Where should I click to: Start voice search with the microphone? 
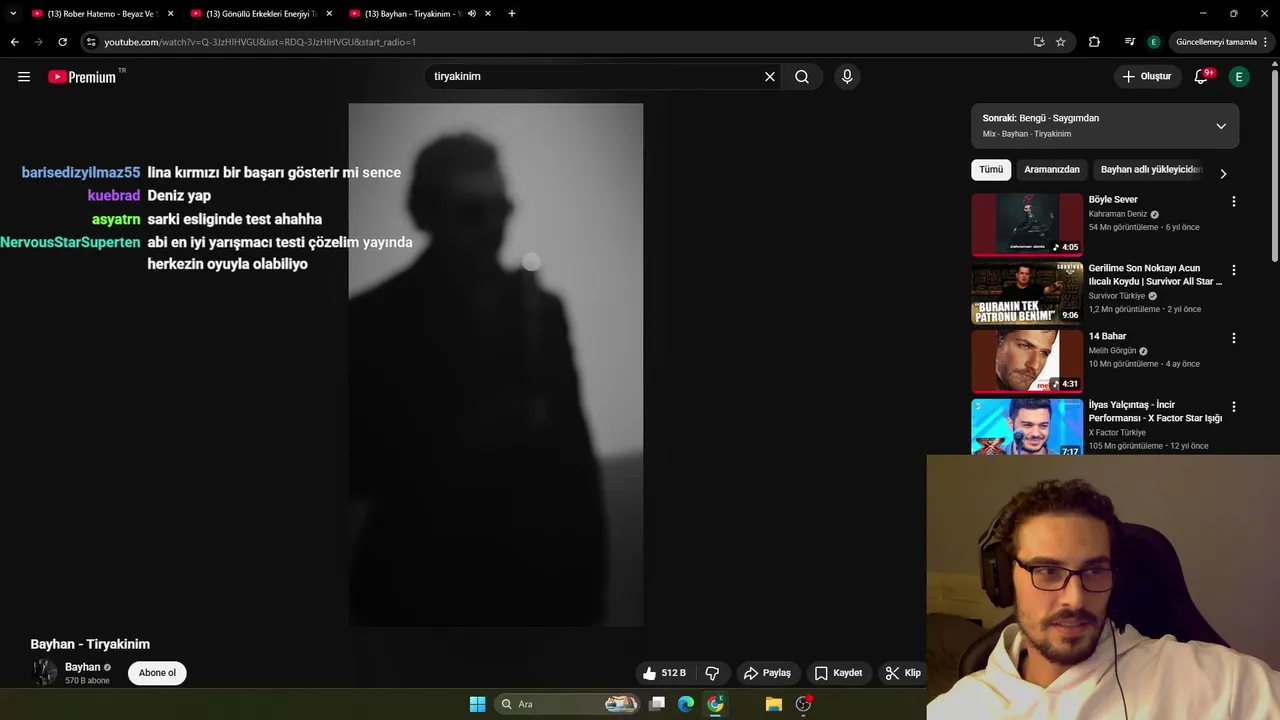[x=847, y=77]
